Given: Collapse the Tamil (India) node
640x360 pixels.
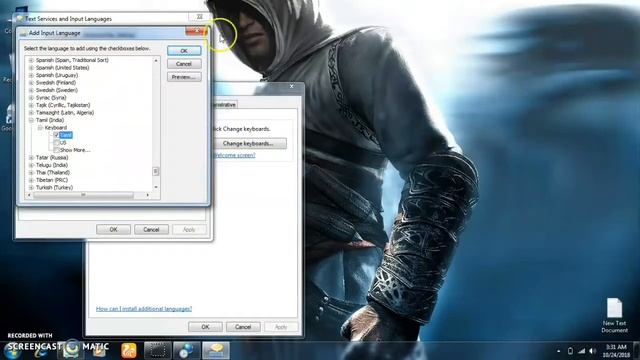Looking at the screenshot, I should 31,120.
